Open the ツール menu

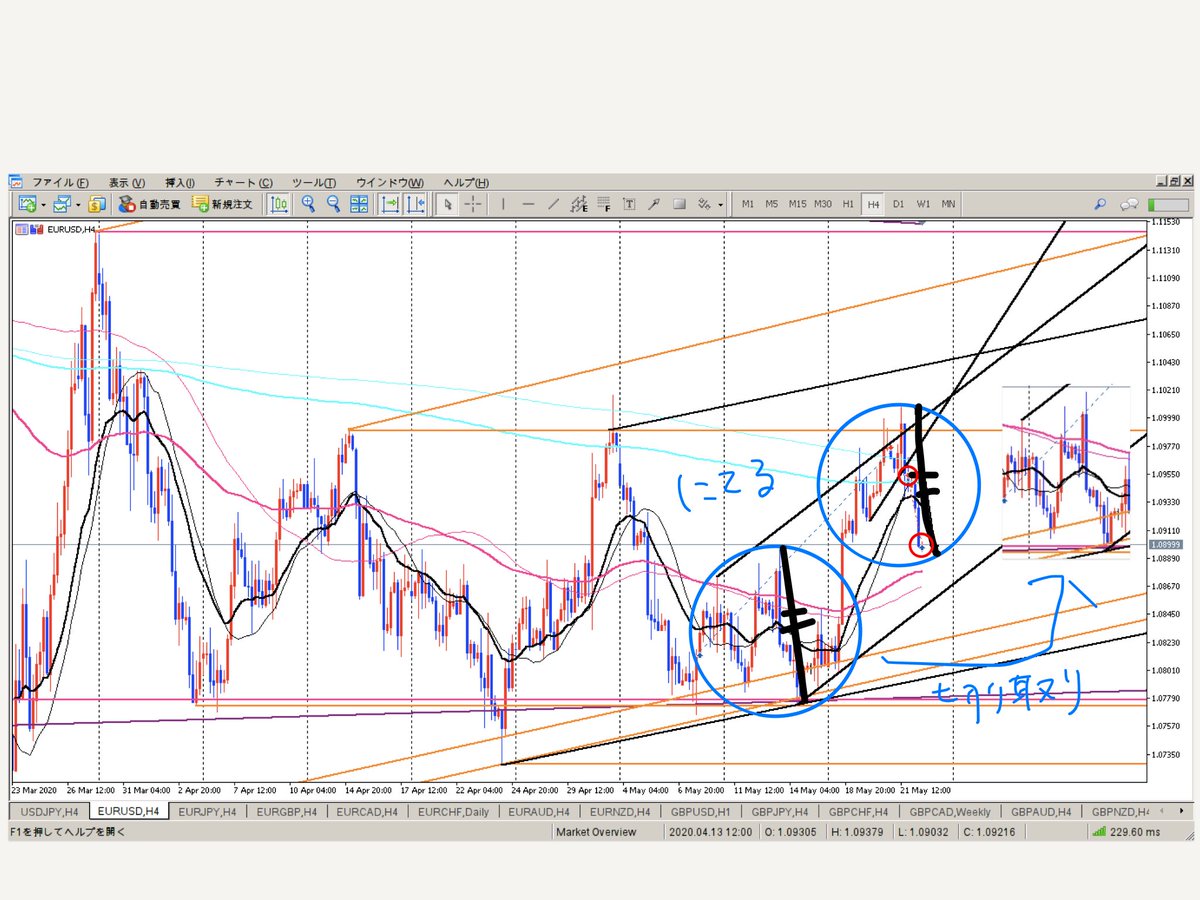314,183
